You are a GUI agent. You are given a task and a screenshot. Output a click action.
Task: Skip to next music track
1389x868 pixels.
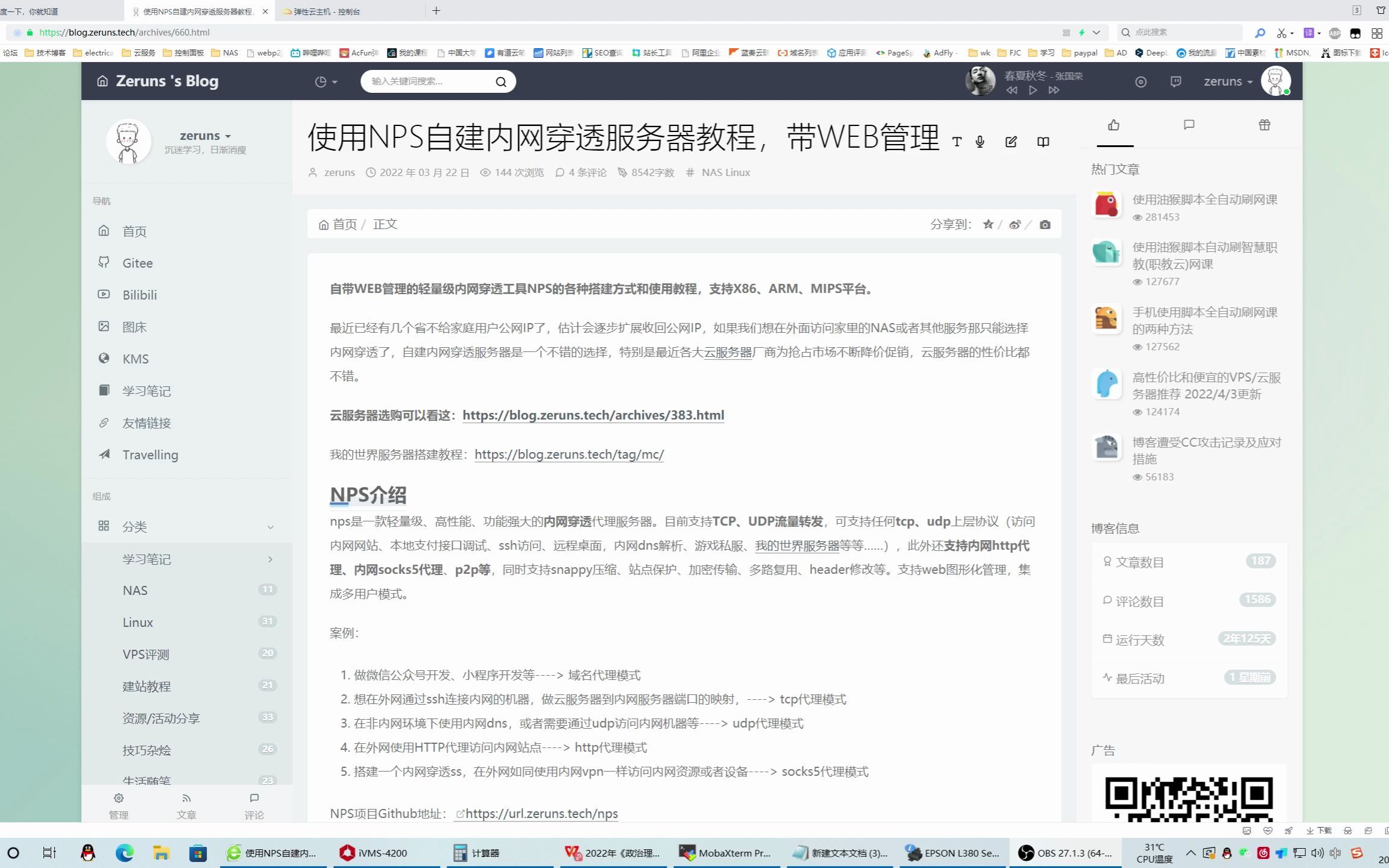[1054, 90]
